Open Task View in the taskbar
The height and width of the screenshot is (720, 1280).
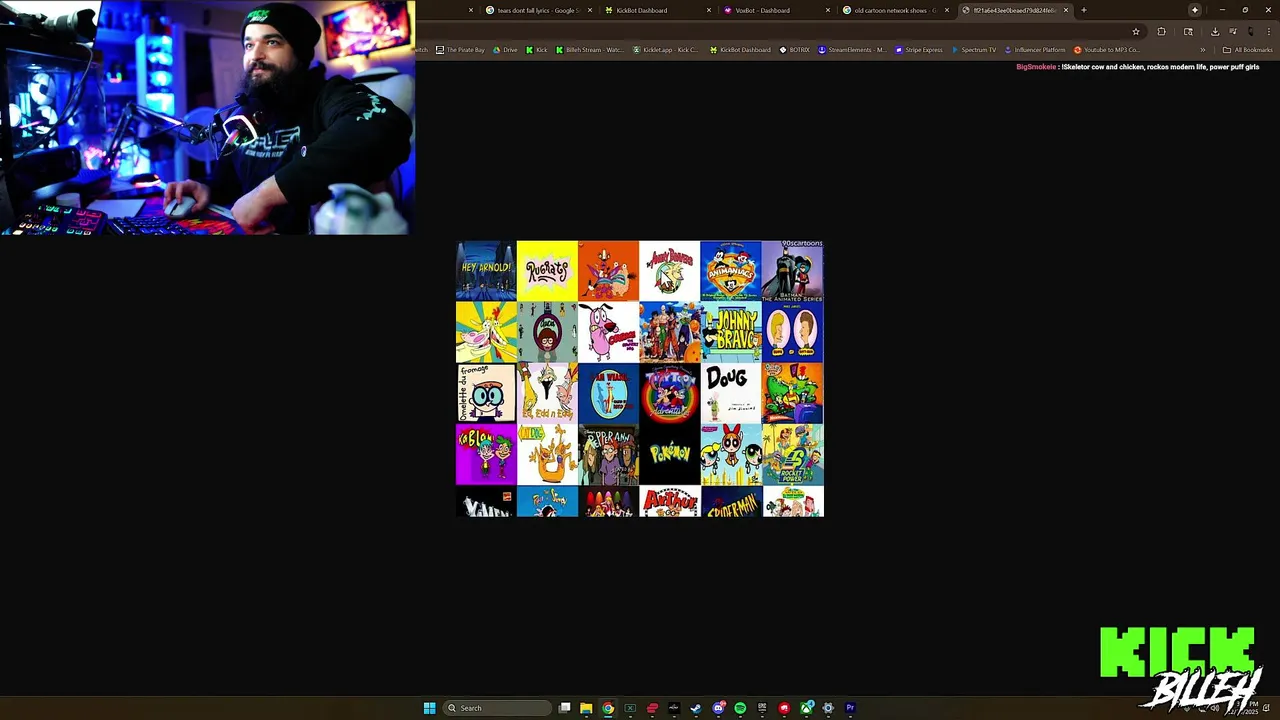564,708
